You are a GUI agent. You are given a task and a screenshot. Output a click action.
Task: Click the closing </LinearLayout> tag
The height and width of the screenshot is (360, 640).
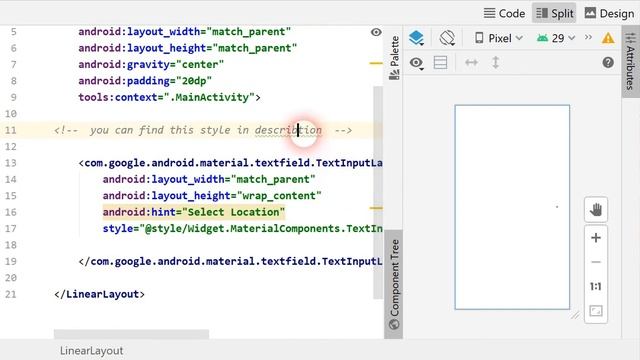[99, 294]
